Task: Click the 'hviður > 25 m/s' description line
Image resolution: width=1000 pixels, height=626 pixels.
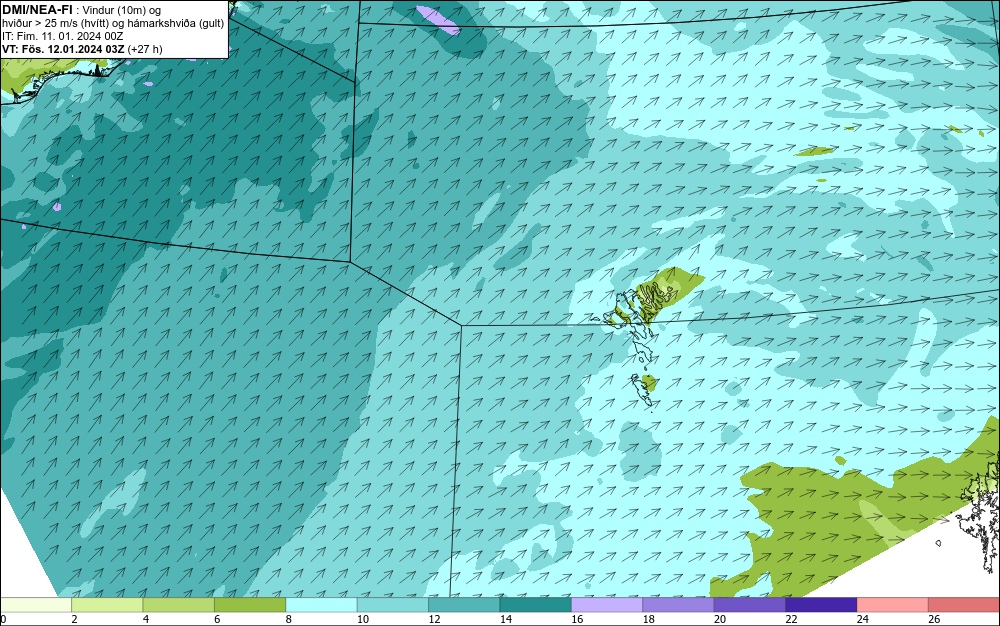Action: 113,24
